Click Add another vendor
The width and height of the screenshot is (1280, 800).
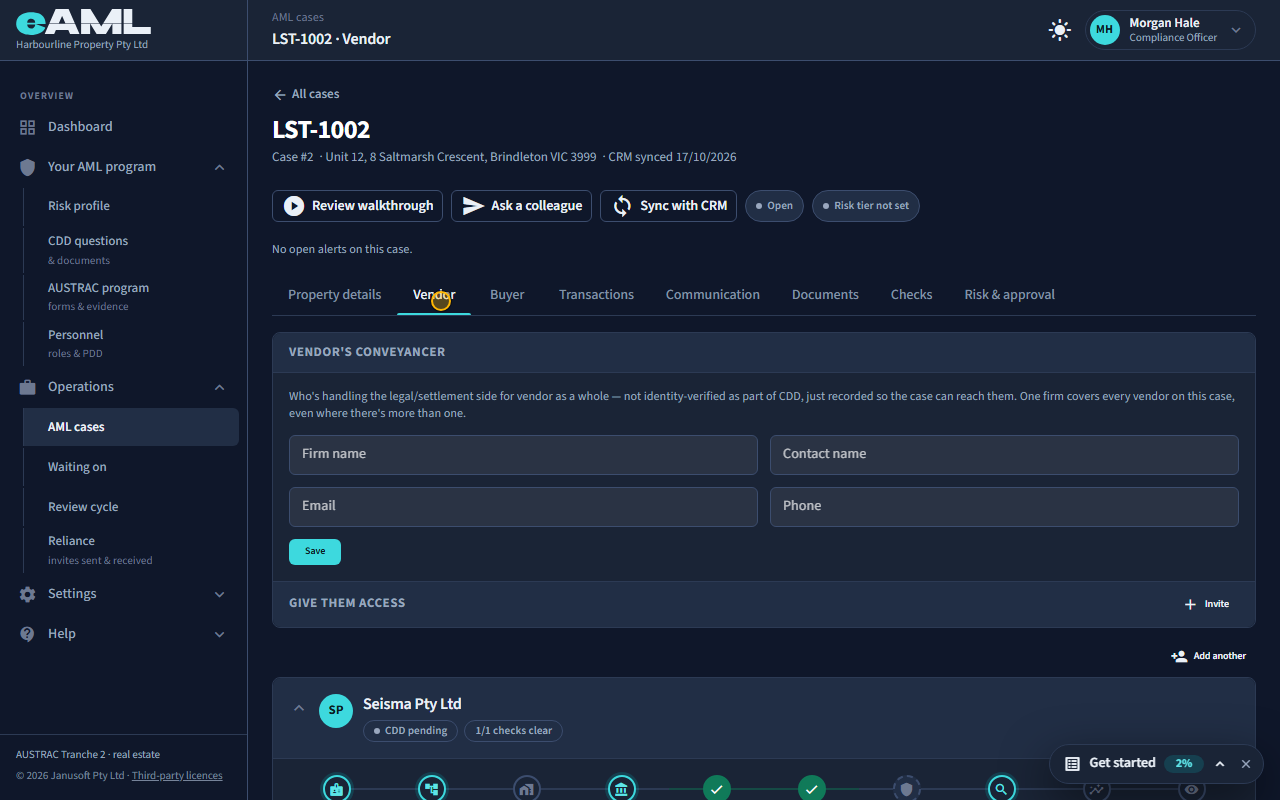point(1209,656)
